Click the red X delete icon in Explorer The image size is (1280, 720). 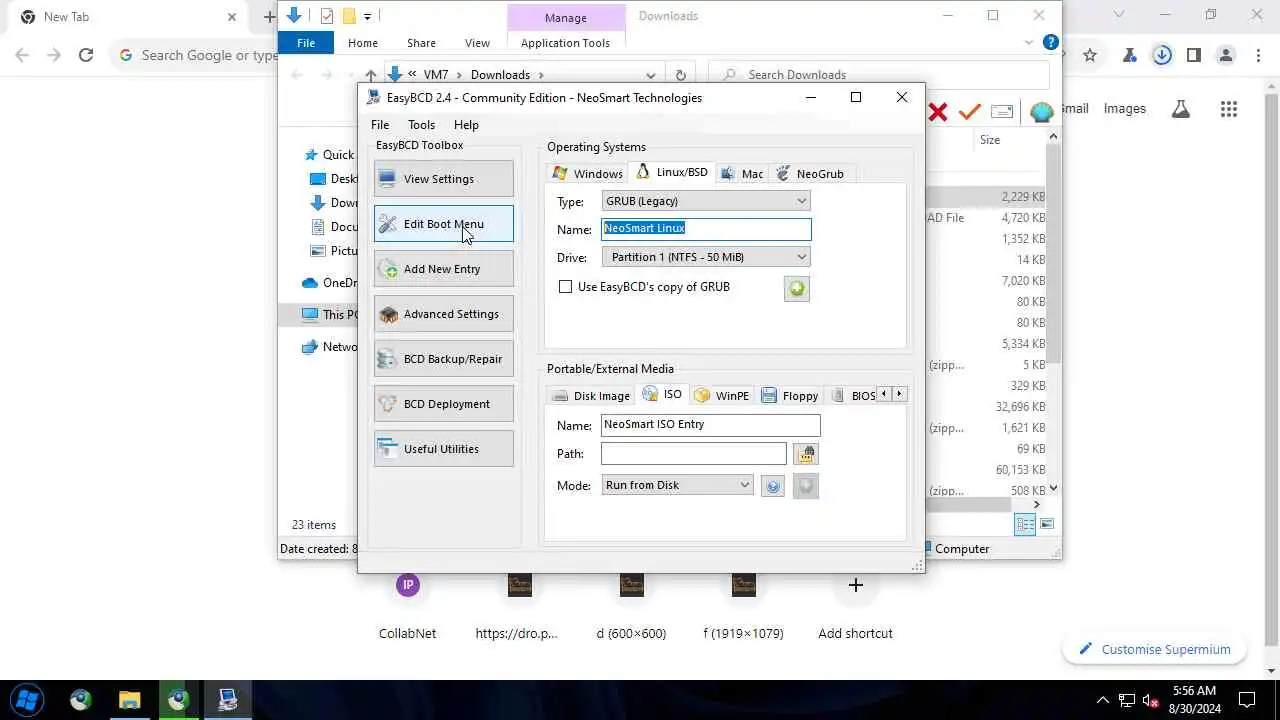tap(938, 112)
